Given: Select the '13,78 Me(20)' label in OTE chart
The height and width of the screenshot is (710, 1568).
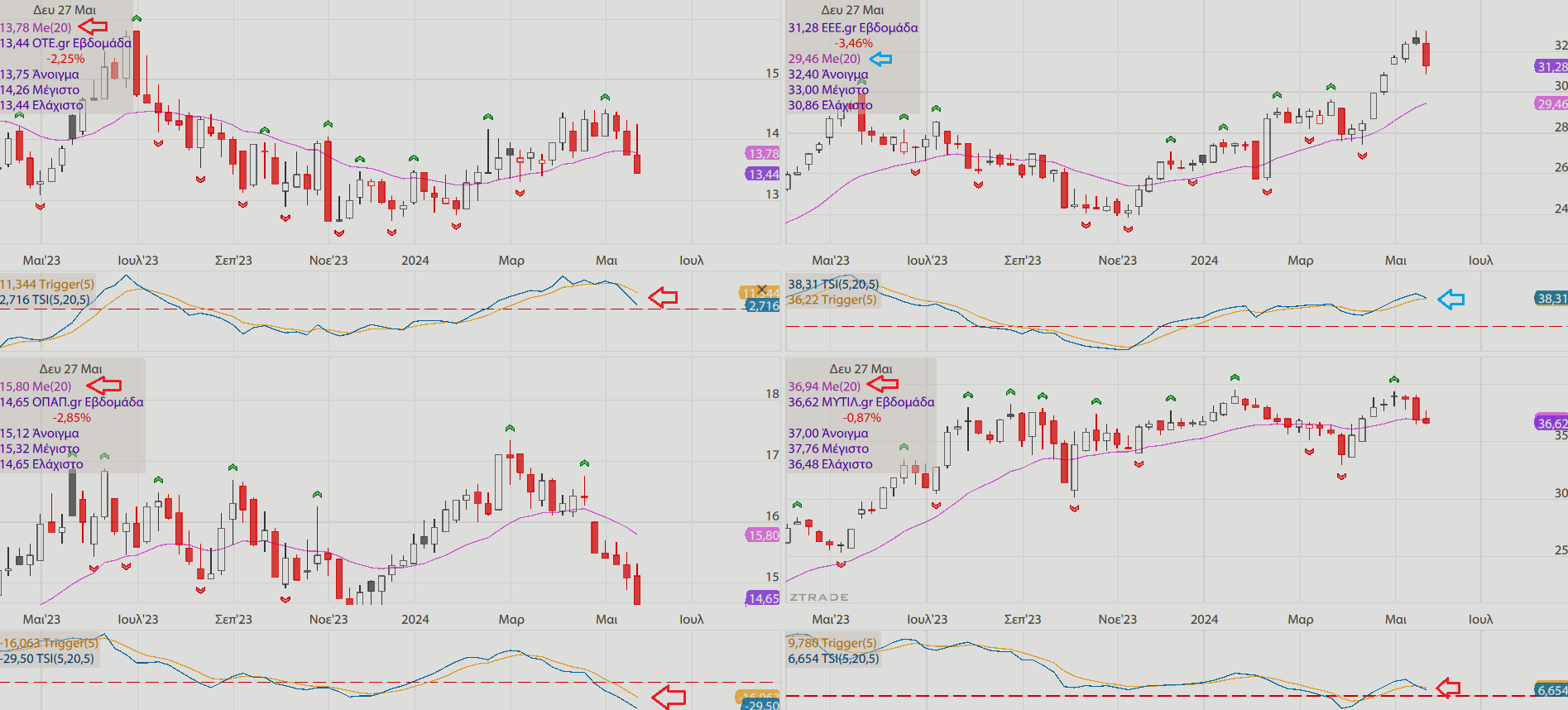Looking at the screenshot, I should (36, 27).
